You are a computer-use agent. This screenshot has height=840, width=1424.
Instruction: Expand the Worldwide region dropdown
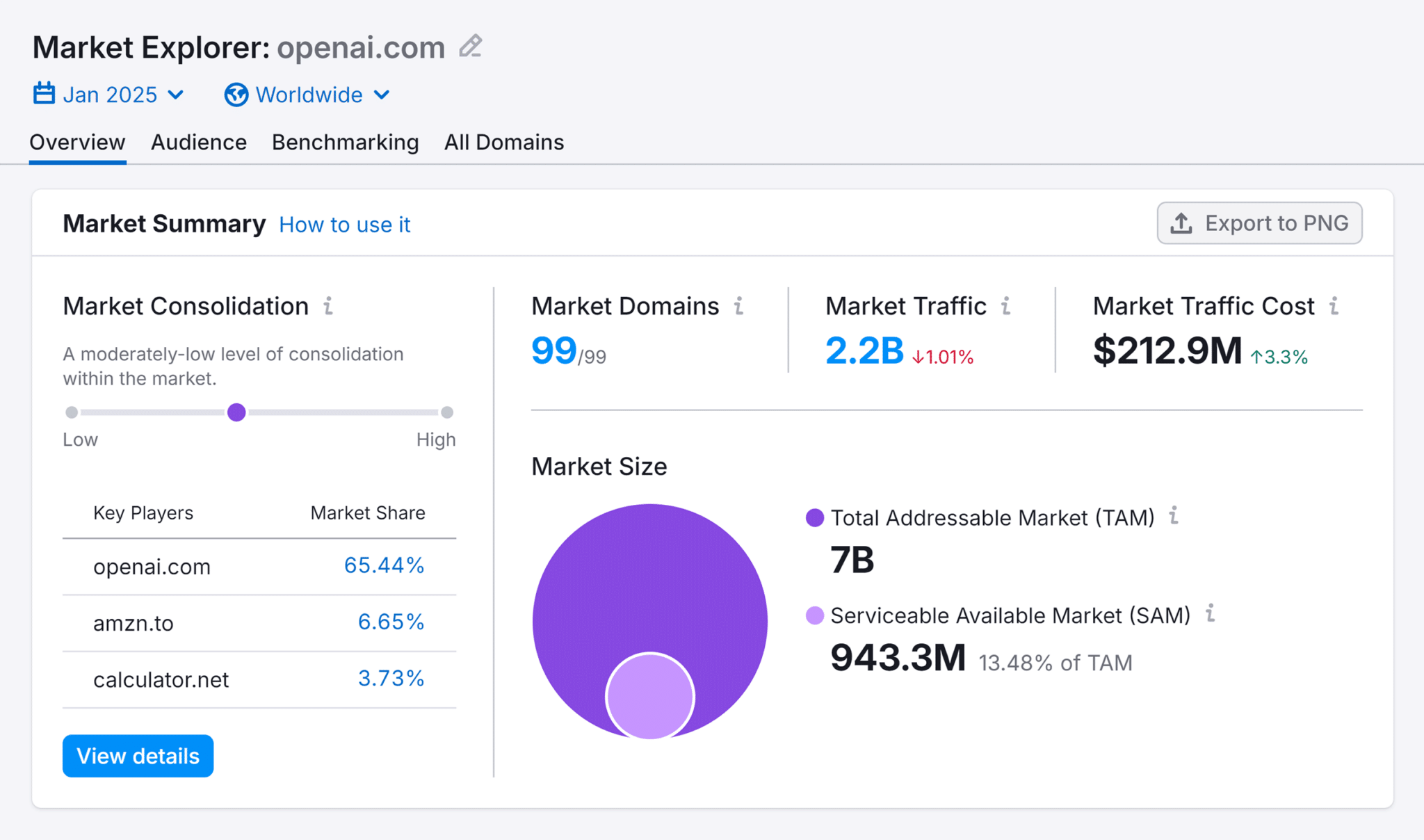307,95
